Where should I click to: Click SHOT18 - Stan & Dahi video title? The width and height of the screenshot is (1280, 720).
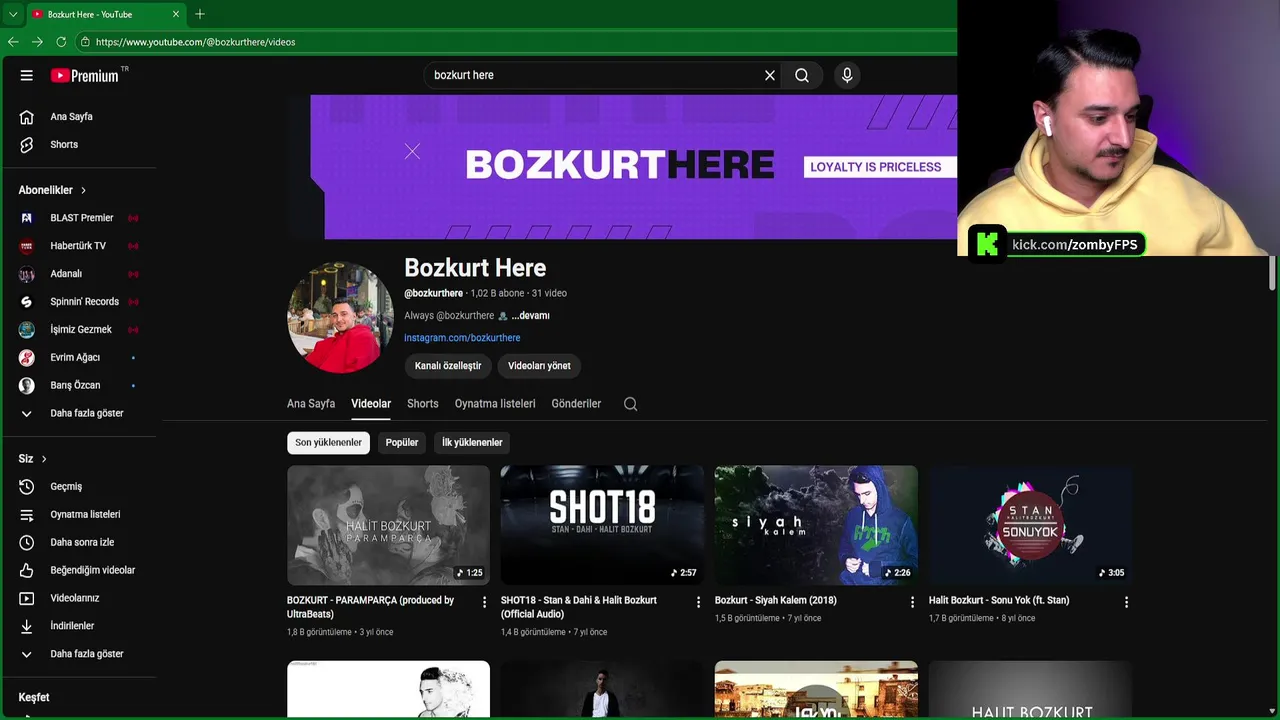(x=579, y=607)
